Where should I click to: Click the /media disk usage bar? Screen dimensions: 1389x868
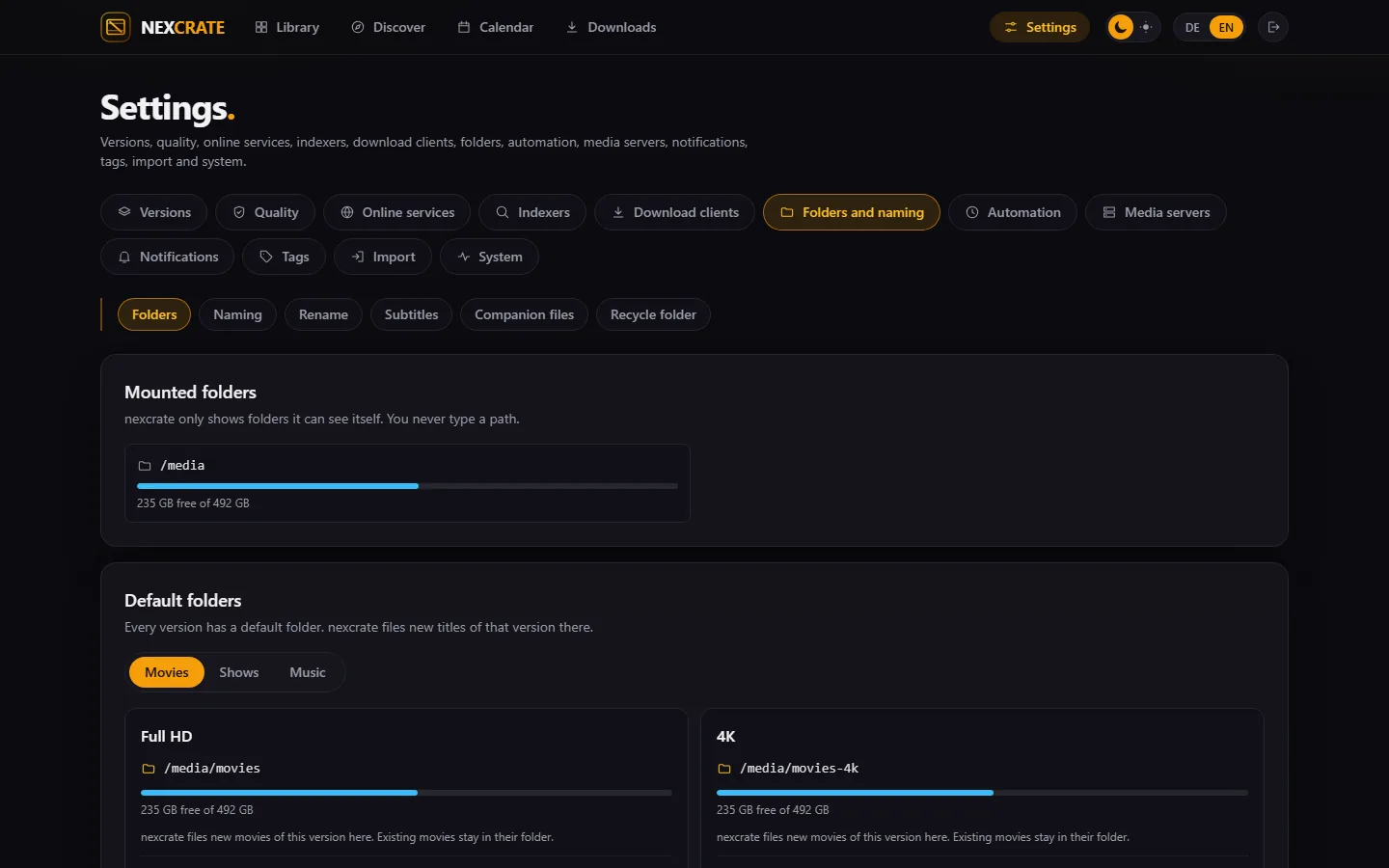pos(407,486)
